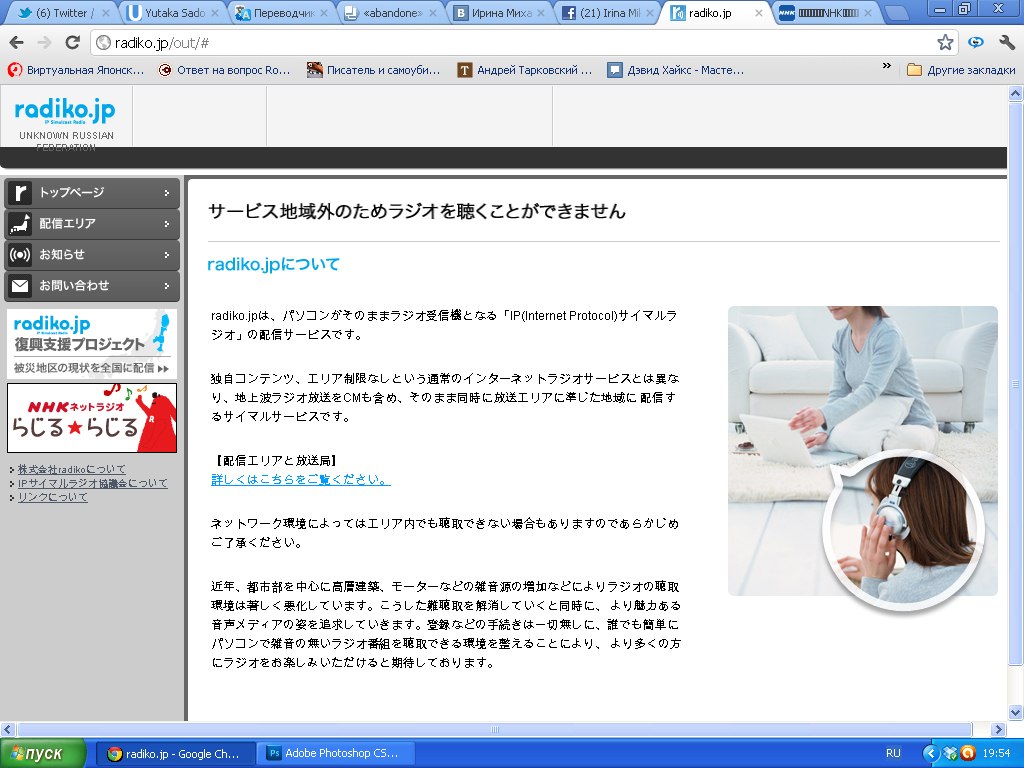Screen dimensions: 1024x768
Task: Click the horizontal scrollbar right arrow
Action: pos(999,729)
